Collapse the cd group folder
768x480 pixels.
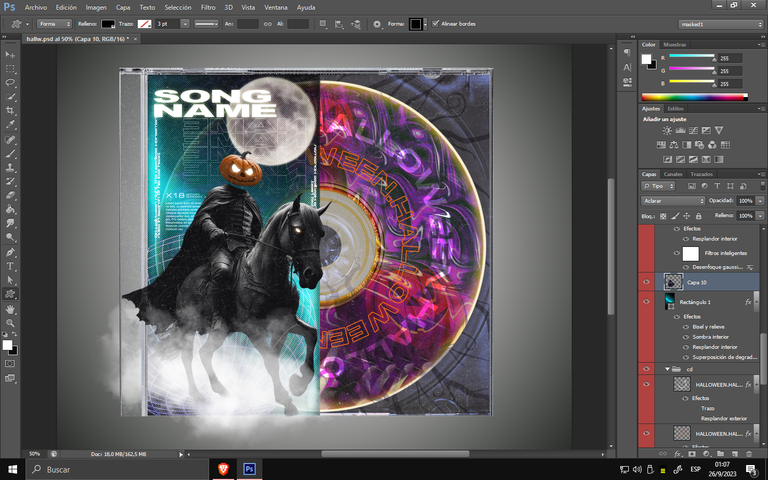coord(667,369)
